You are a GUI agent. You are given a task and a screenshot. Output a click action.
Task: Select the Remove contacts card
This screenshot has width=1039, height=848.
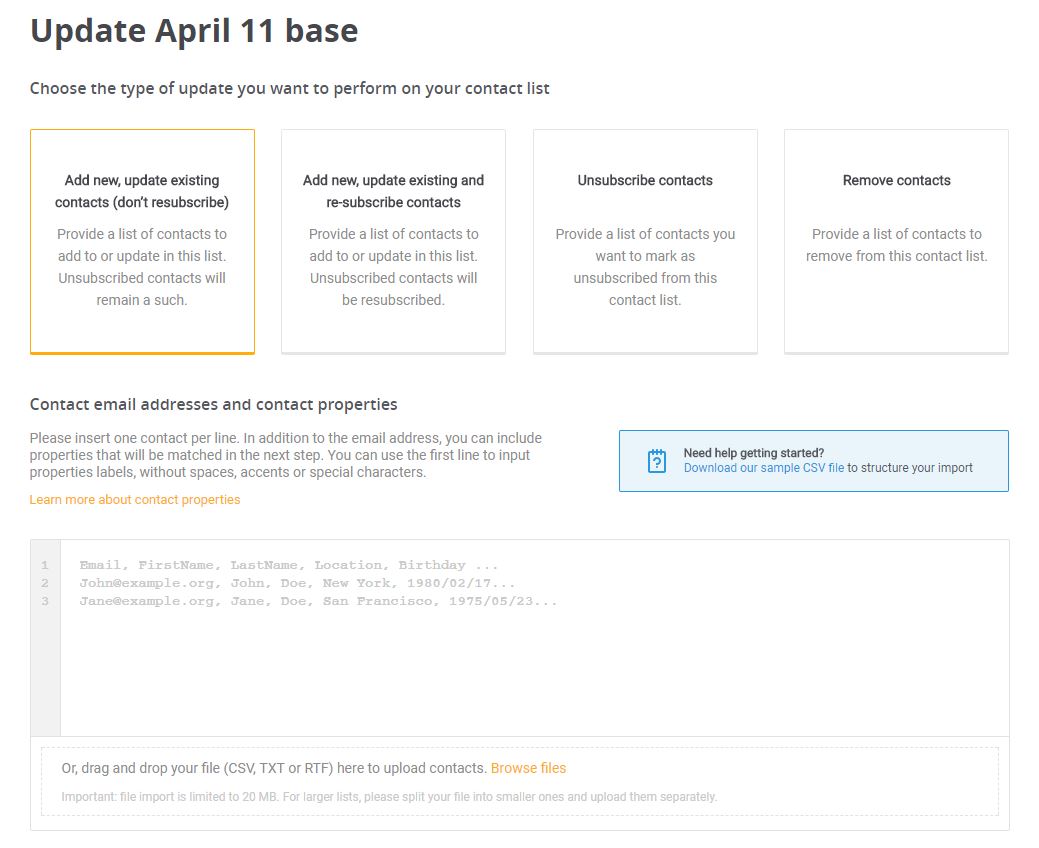coord(897,241)
